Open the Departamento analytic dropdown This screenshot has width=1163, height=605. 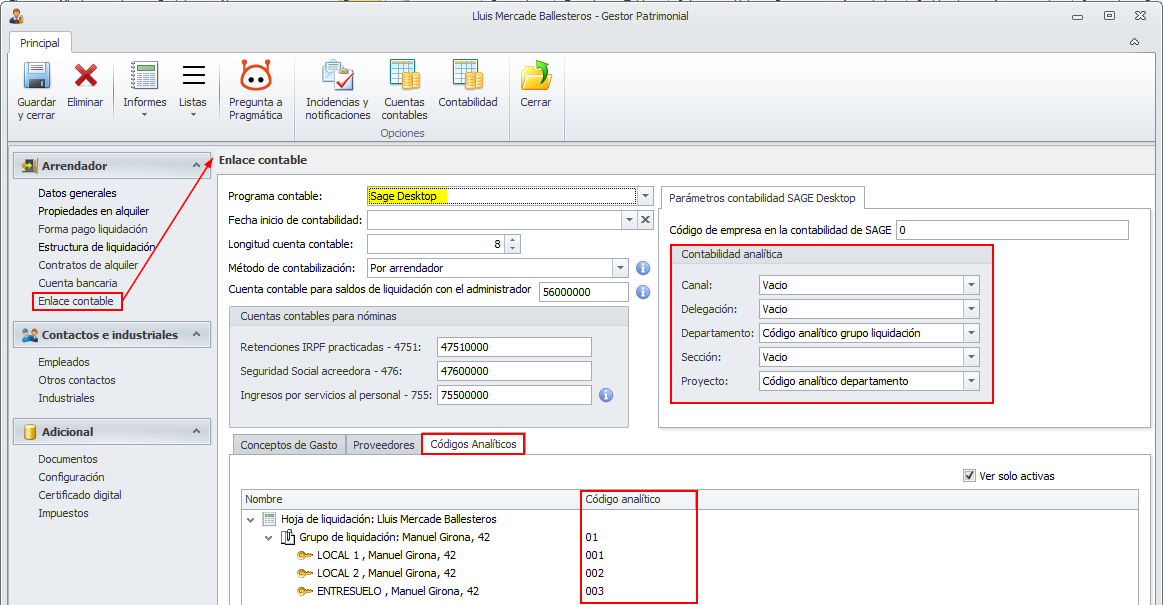[x=970, y=333]
